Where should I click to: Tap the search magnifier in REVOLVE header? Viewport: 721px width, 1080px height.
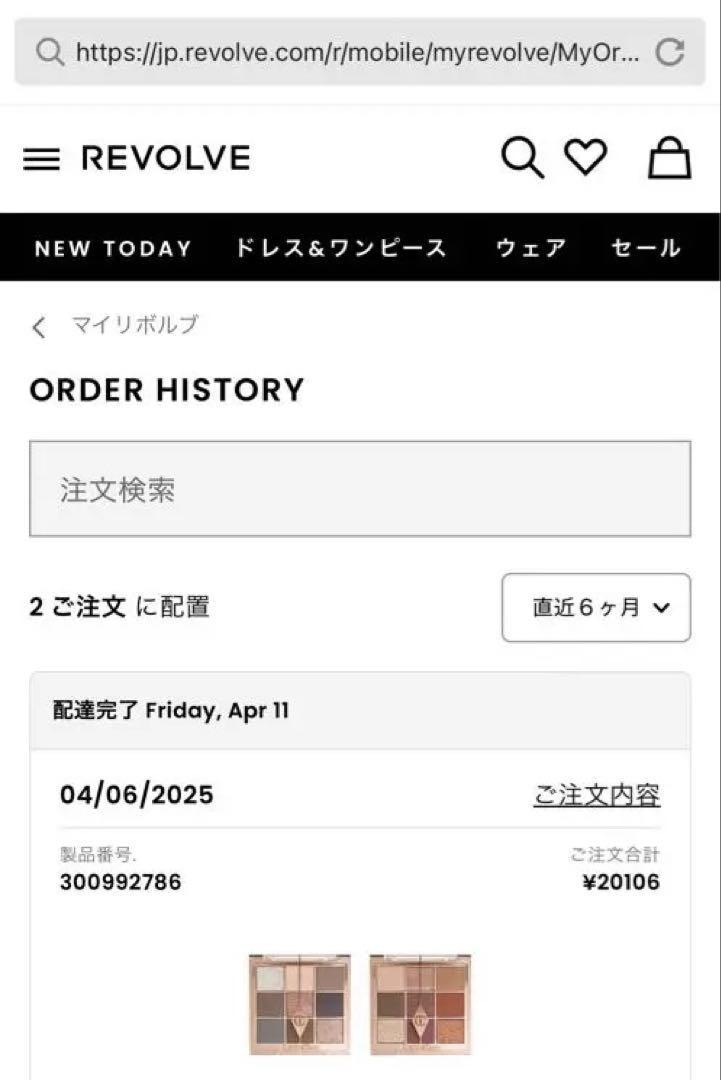[x=522, y=158]
